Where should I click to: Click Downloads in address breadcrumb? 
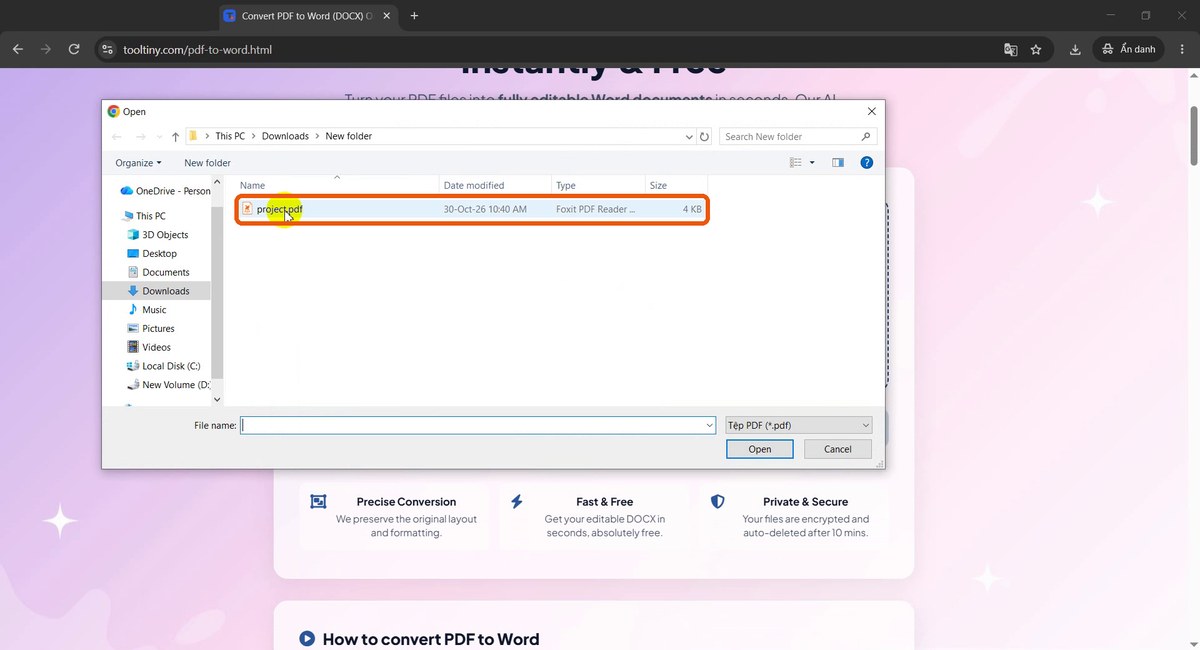click(x=285, y=136)
